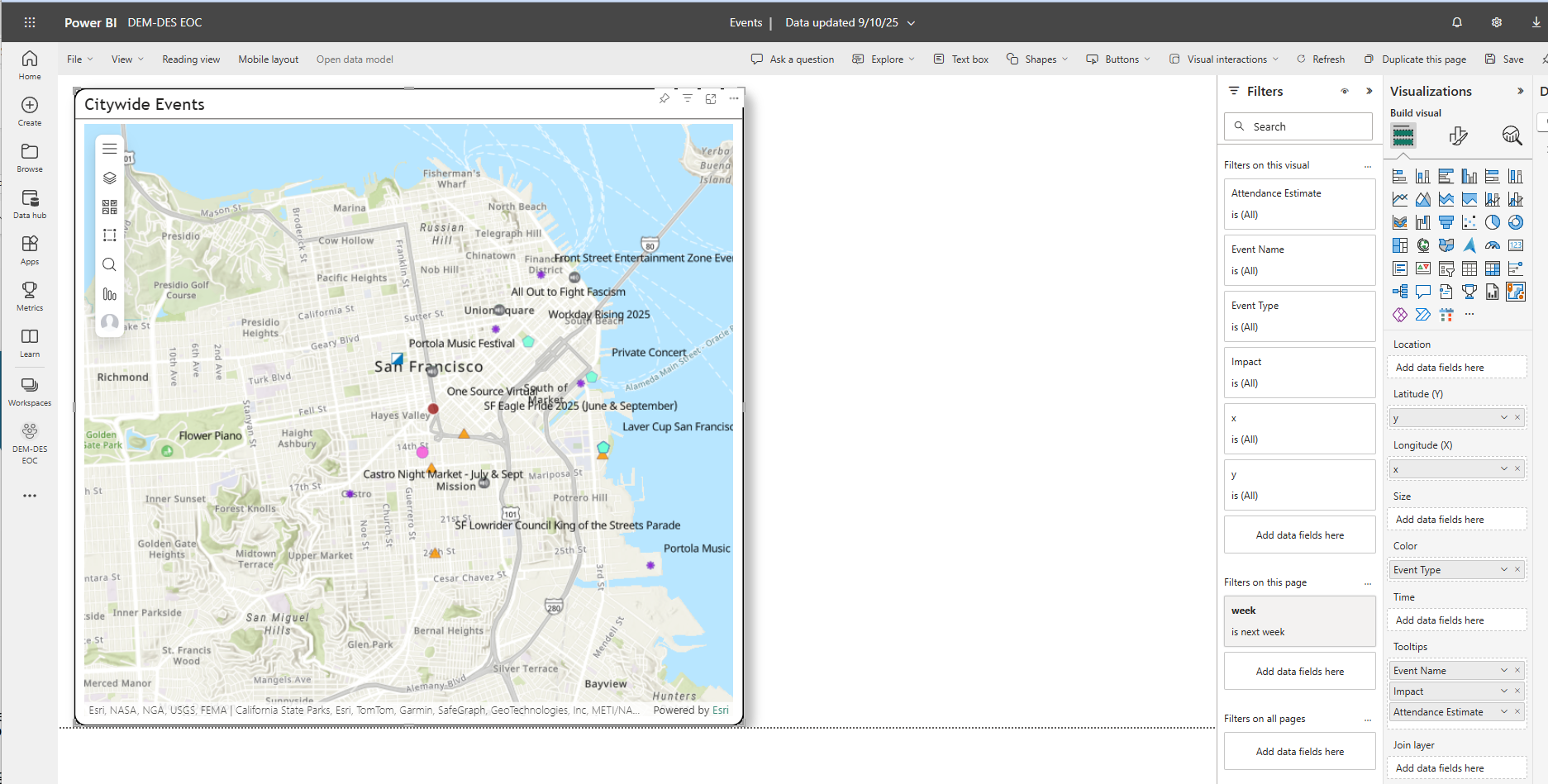This screenshot has height=784, width=1548.
Task: Open the Event Type dropdown in the Color well
Action: 1503,569
